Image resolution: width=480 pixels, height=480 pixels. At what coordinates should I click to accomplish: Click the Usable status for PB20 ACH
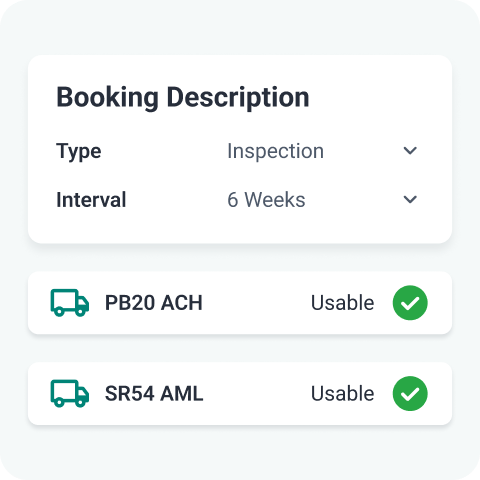[x=342, y=303]
